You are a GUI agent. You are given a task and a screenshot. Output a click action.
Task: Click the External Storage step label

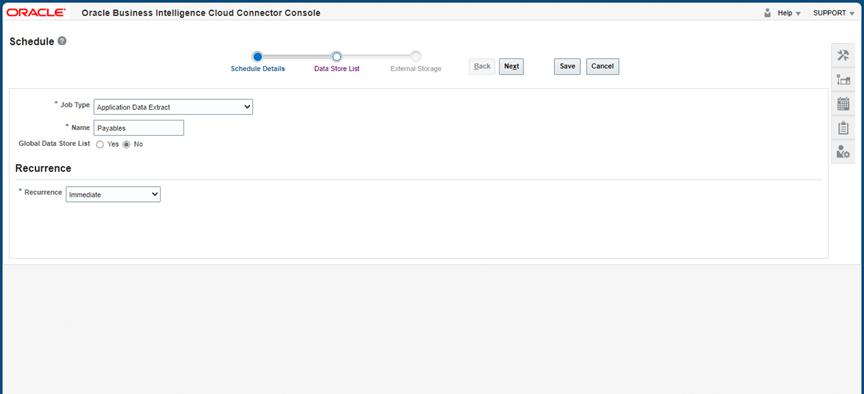point(416,69)
